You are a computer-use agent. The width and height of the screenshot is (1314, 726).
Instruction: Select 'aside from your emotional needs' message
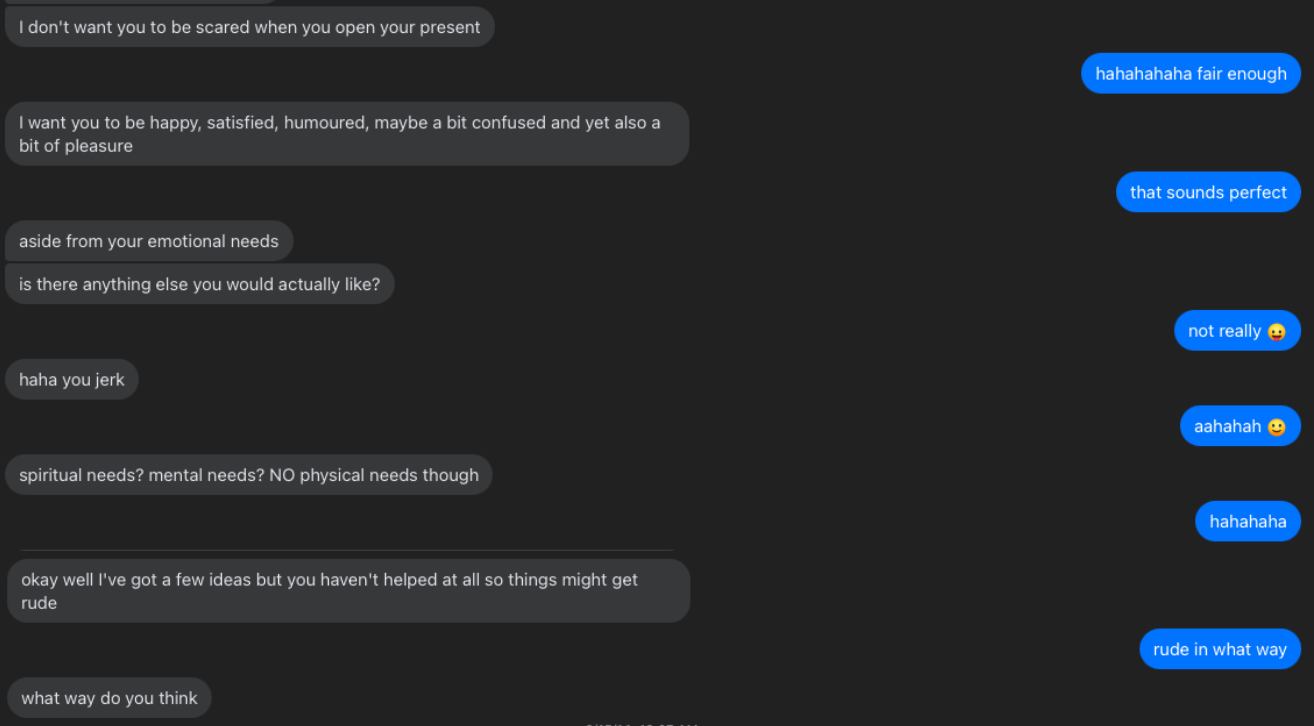(149, 241)
